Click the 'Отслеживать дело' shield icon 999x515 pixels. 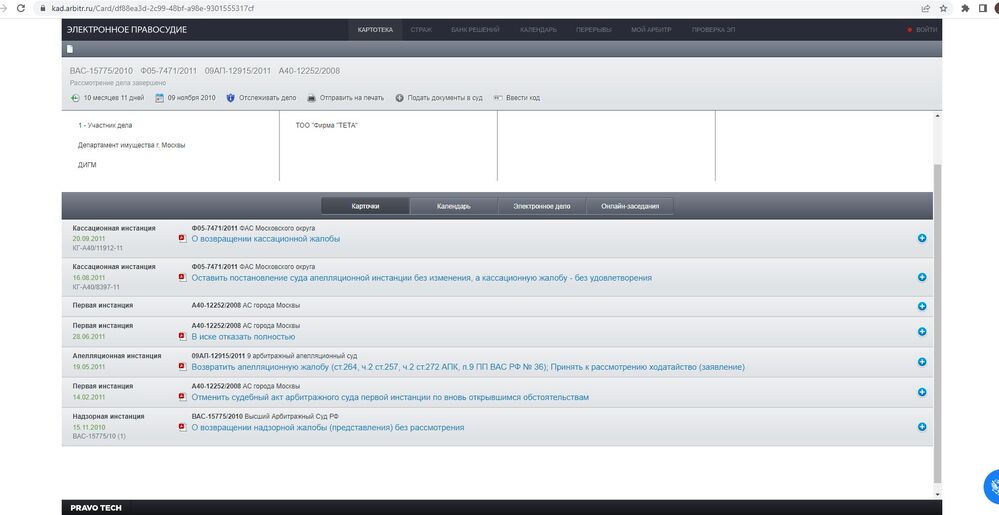point(231,98)
